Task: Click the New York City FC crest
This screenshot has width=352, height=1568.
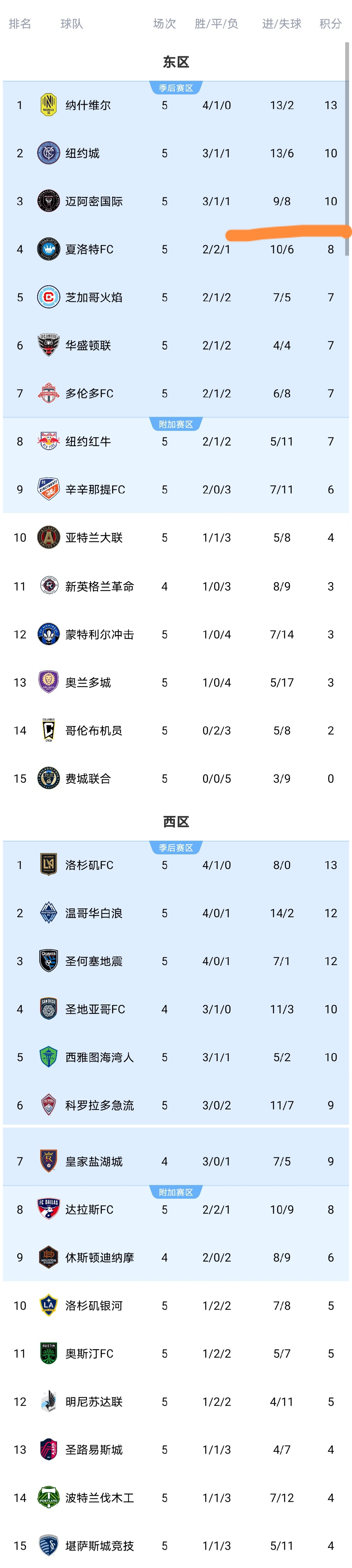Action: point(48,153)
